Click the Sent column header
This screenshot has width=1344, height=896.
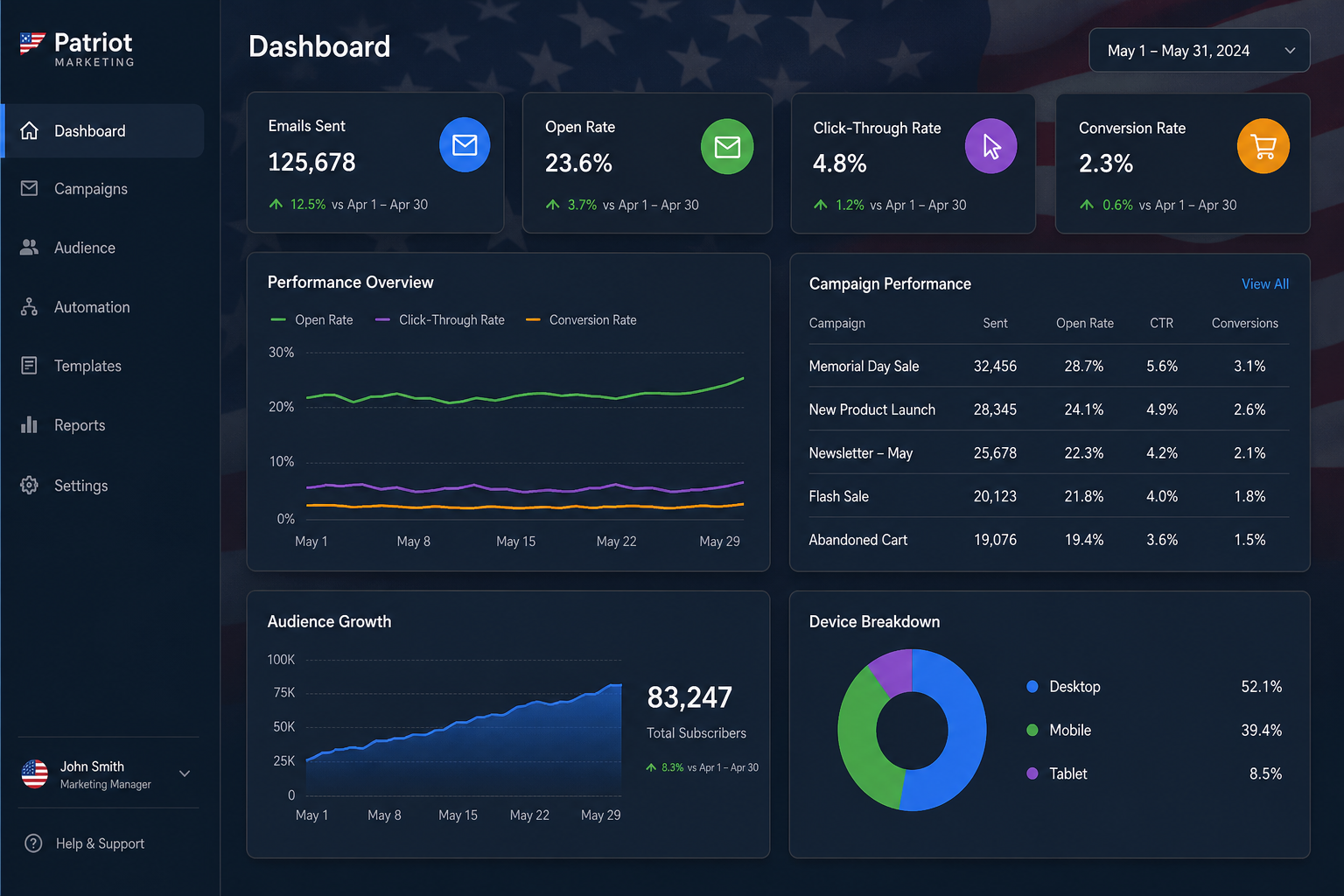coord(995,323)
